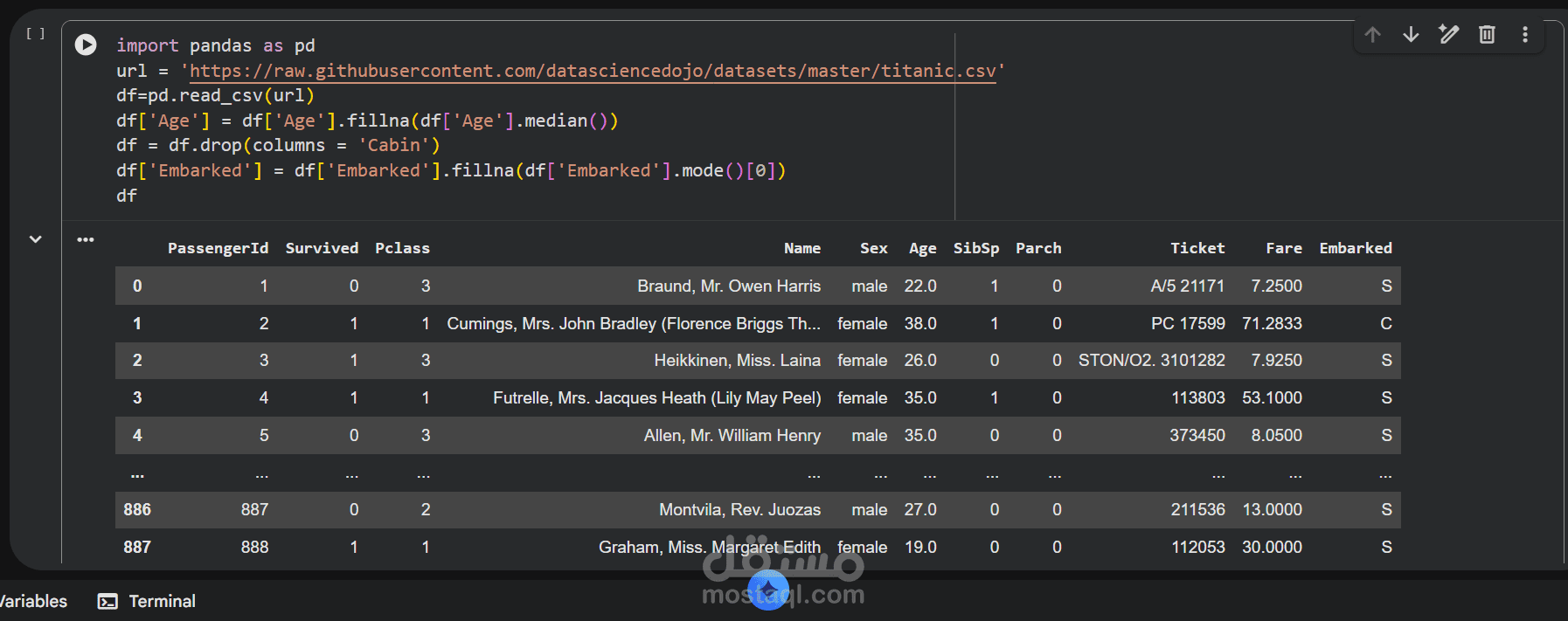The height and width of the screenshot is (621, 1568).
Task: Click fare value 30.0000
Action: click(1272, 547)
